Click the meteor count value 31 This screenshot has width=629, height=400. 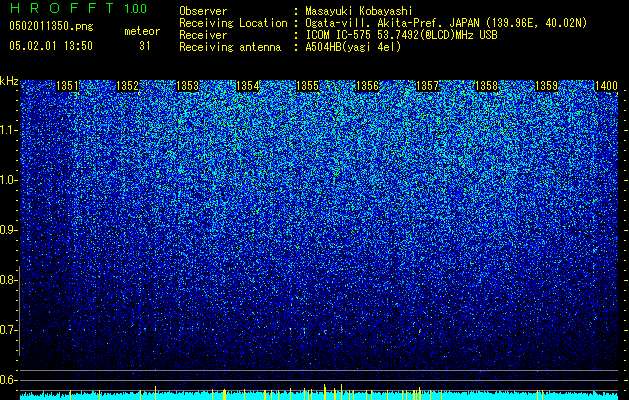coord(144,46)
